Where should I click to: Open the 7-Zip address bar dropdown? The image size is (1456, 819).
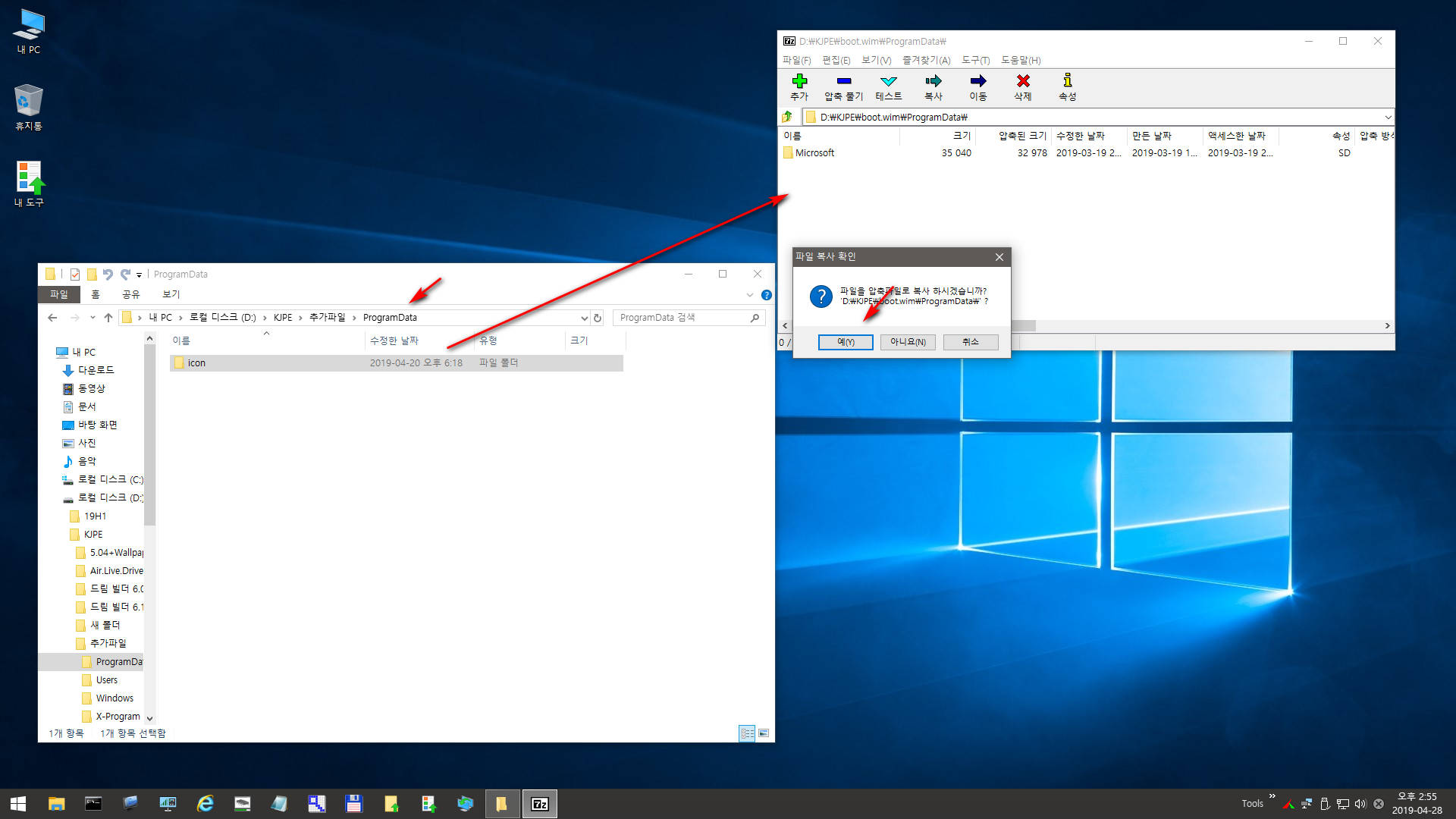pyautogui.click(x=1388, y=117)
